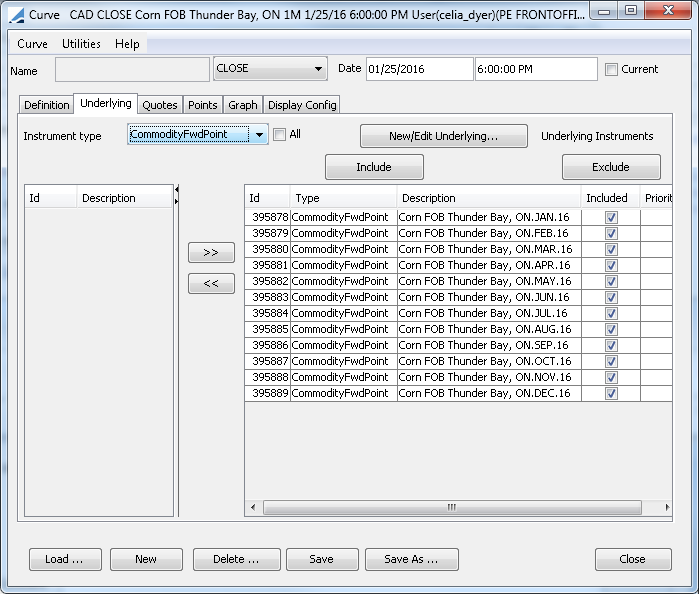Open the Help menu
The image size is (699, 594).
127,44
